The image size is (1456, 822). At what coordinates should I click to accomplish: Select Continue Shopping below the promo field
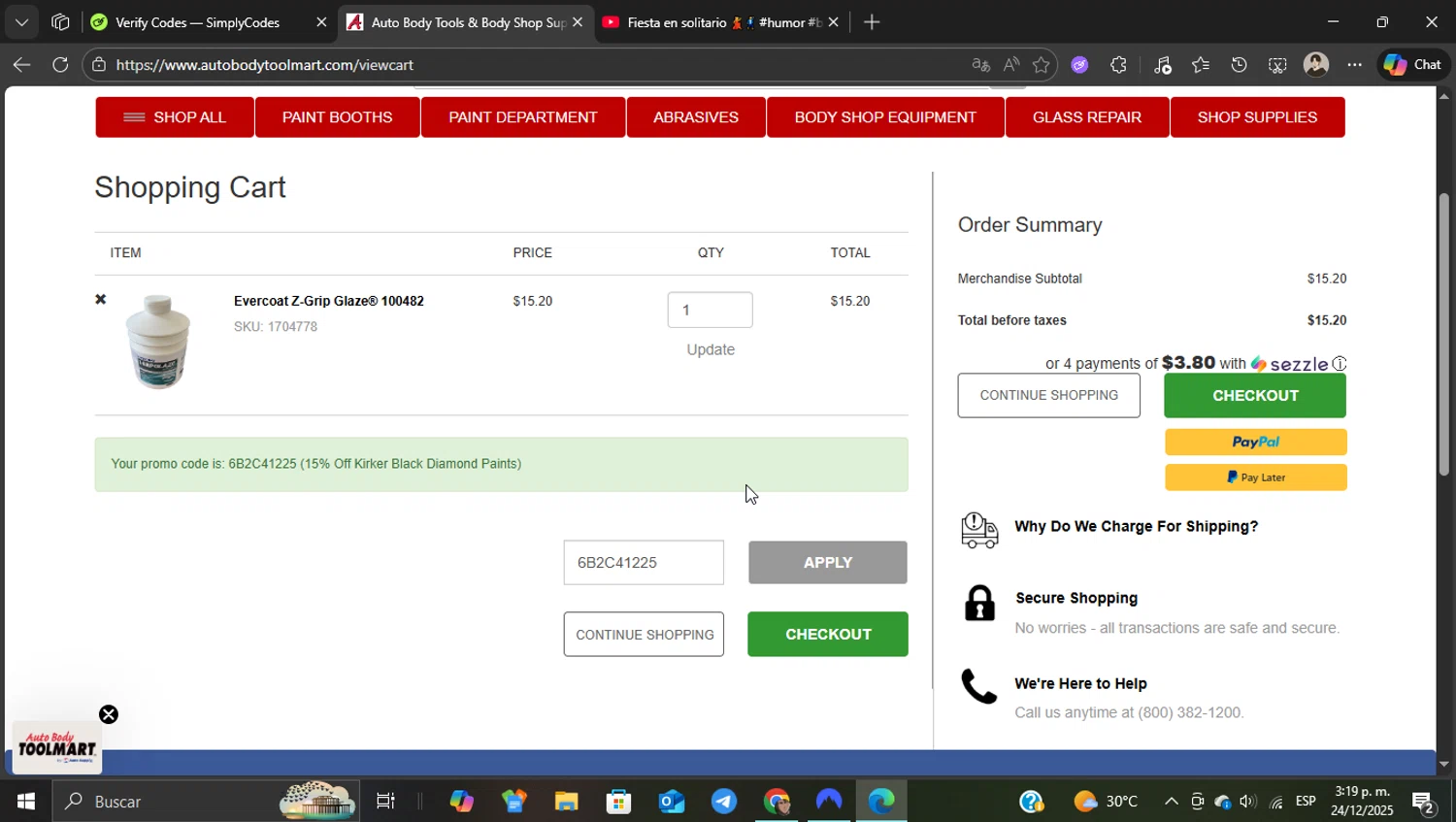click(x=644, y=635)
